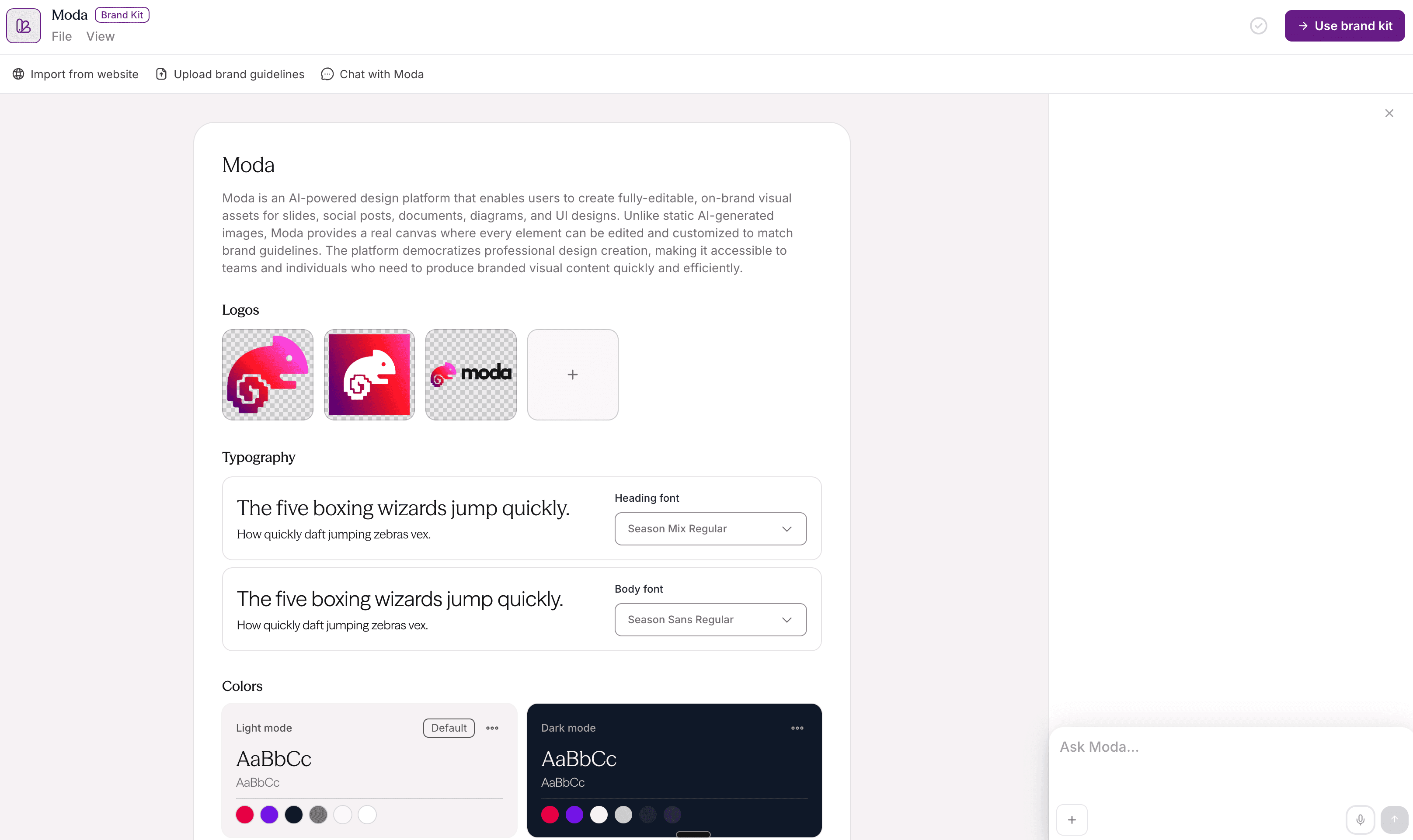Viewport: 1413px width, 840px height.
Task: Click the Light mode card AaBbCc heading preview
Action: (x=273, y=759)
